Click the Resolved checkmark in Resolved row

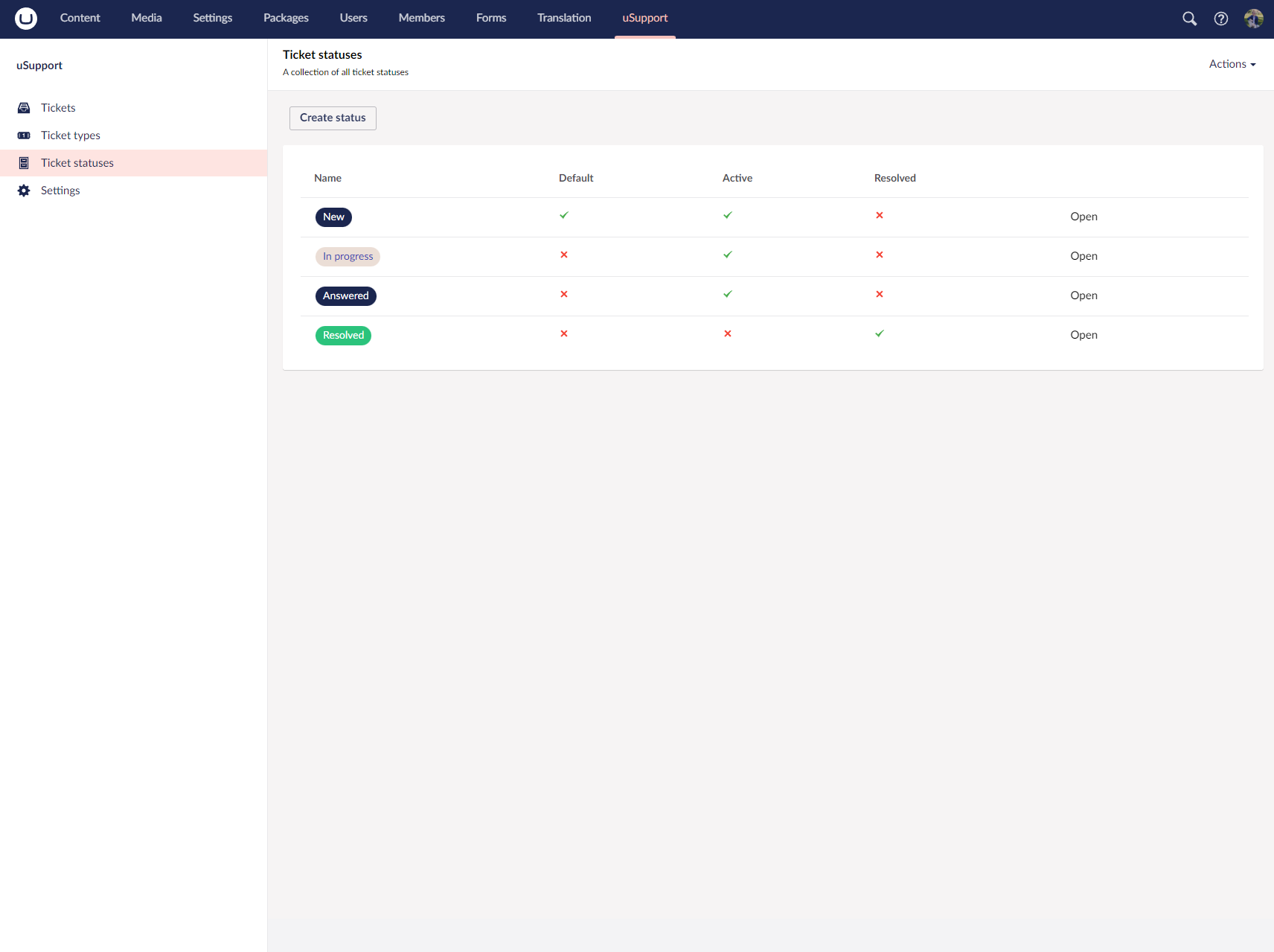point(880,333)
